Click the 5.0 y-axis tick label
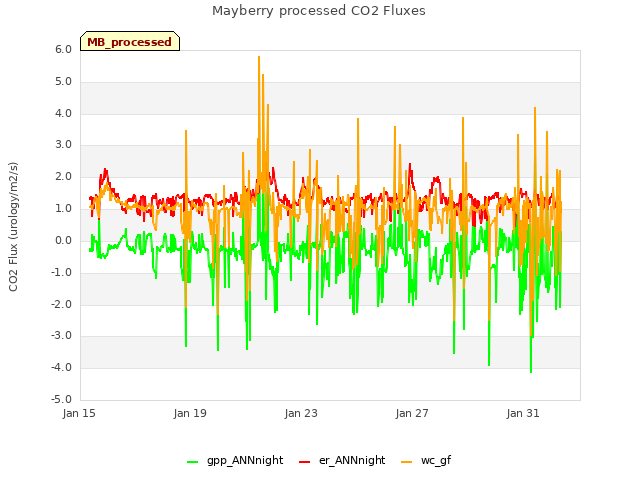Viewport: 640px width, 480px height. pyautogui.click(x=64, y=82)
